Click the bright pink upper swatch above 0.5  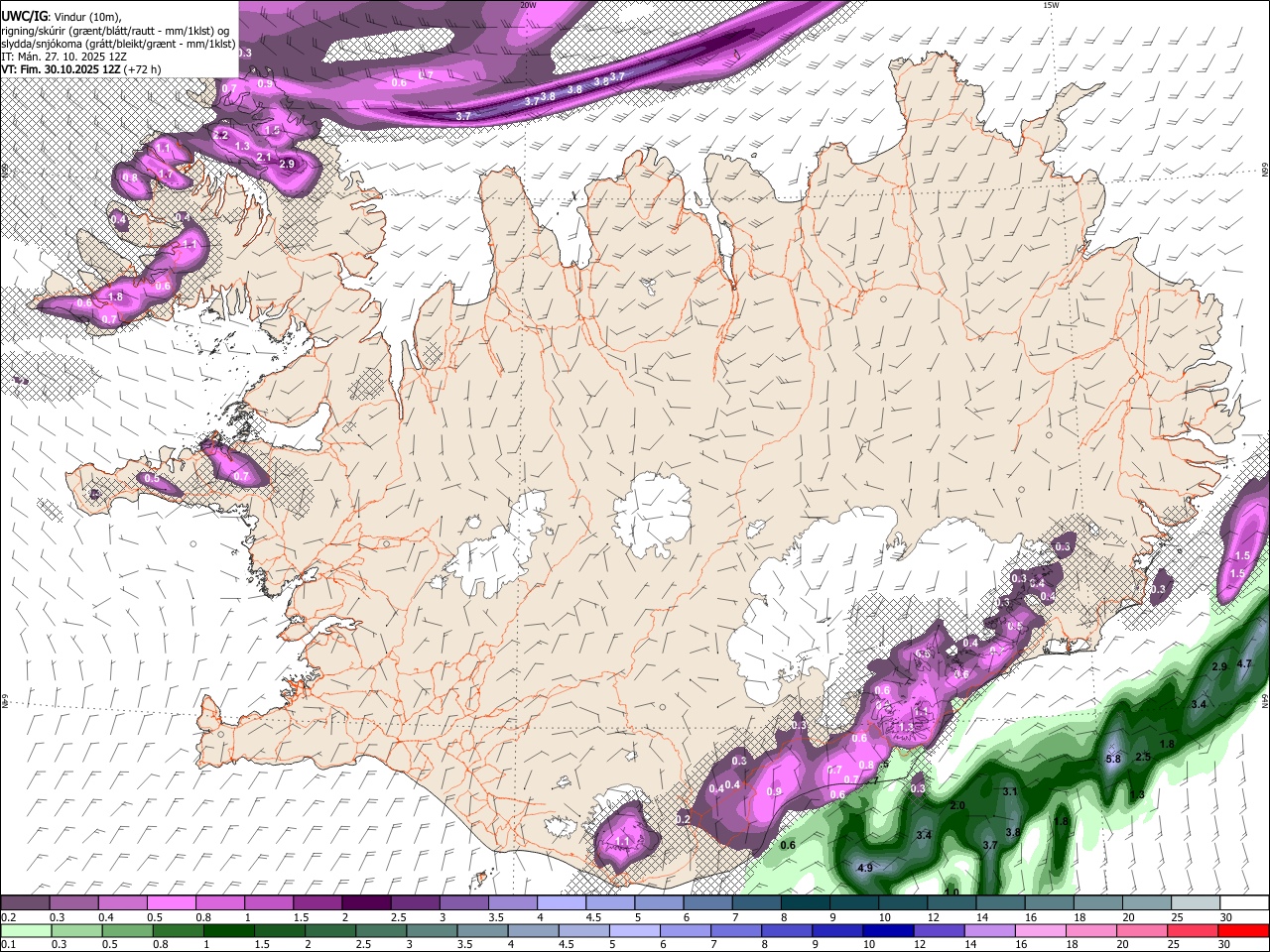tap(171, 902)
